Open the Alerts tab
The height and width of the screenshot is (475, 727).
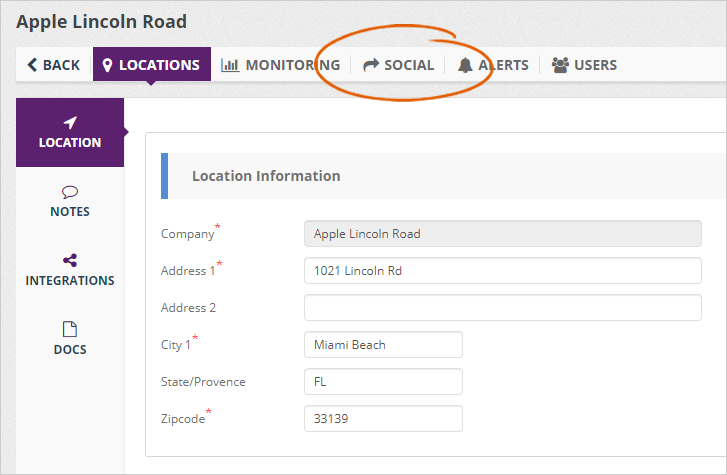[503, 65]
